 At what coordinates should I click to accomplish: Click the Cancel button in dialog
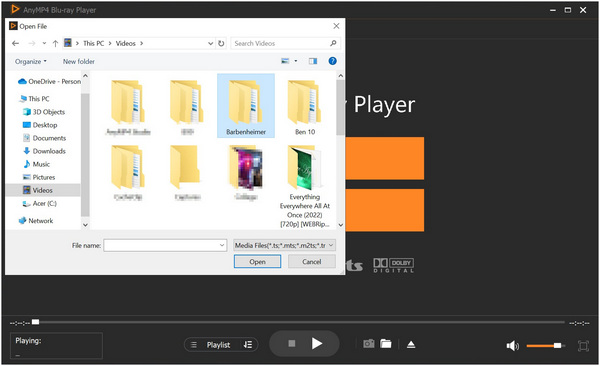[311, 261]
